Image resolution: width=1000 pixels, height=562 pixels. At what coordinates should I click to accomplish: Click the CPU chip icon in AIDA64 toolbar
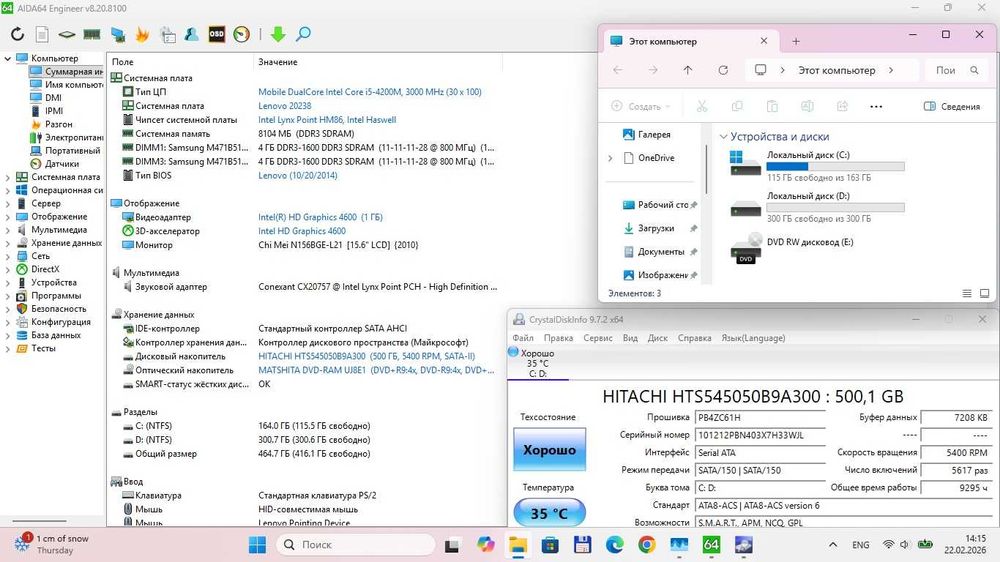click(67, 34)
